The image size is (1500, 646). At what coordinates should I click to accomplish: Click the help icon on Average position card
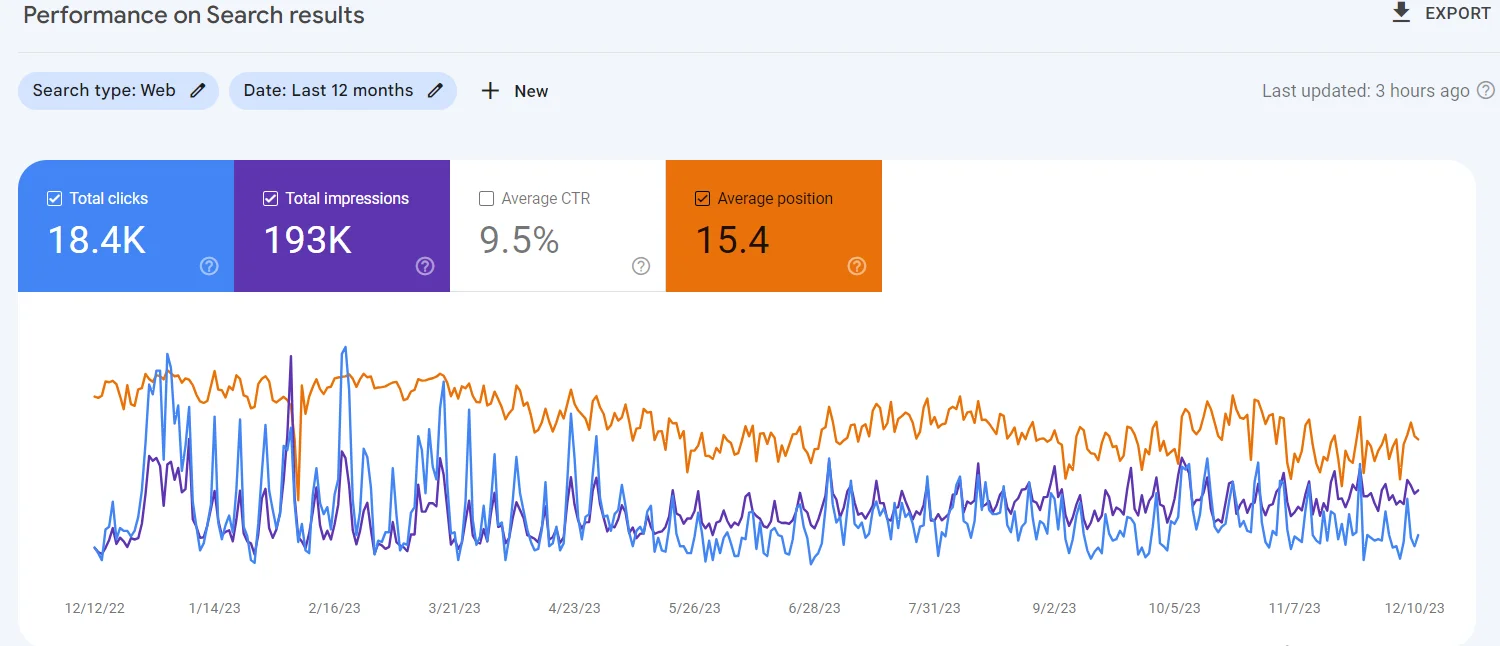tap(857, 266)
